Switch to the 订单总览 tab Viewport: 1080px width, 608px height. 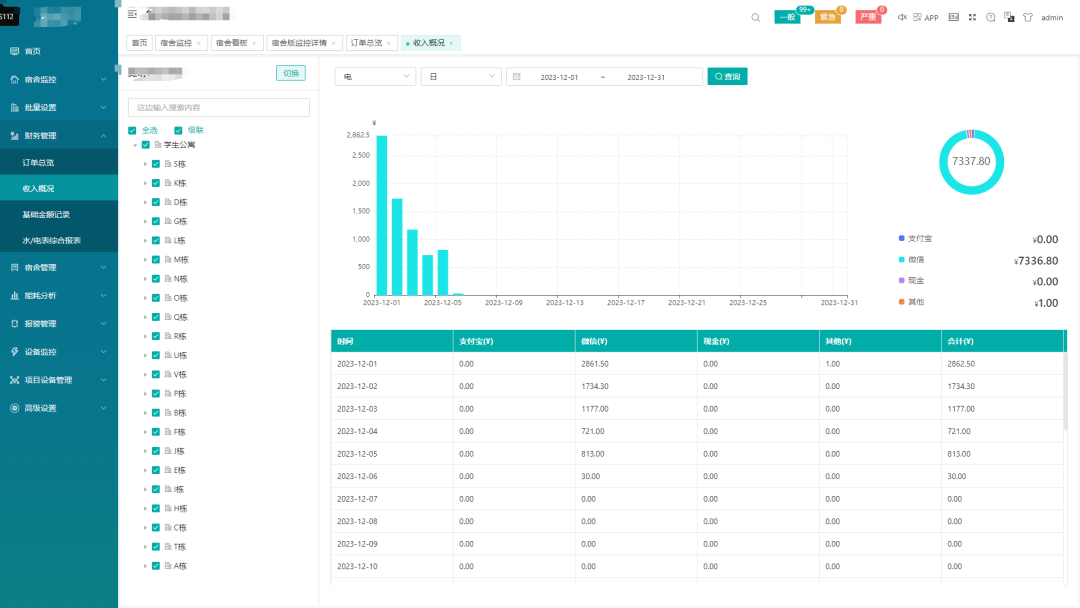pos(372,43)
